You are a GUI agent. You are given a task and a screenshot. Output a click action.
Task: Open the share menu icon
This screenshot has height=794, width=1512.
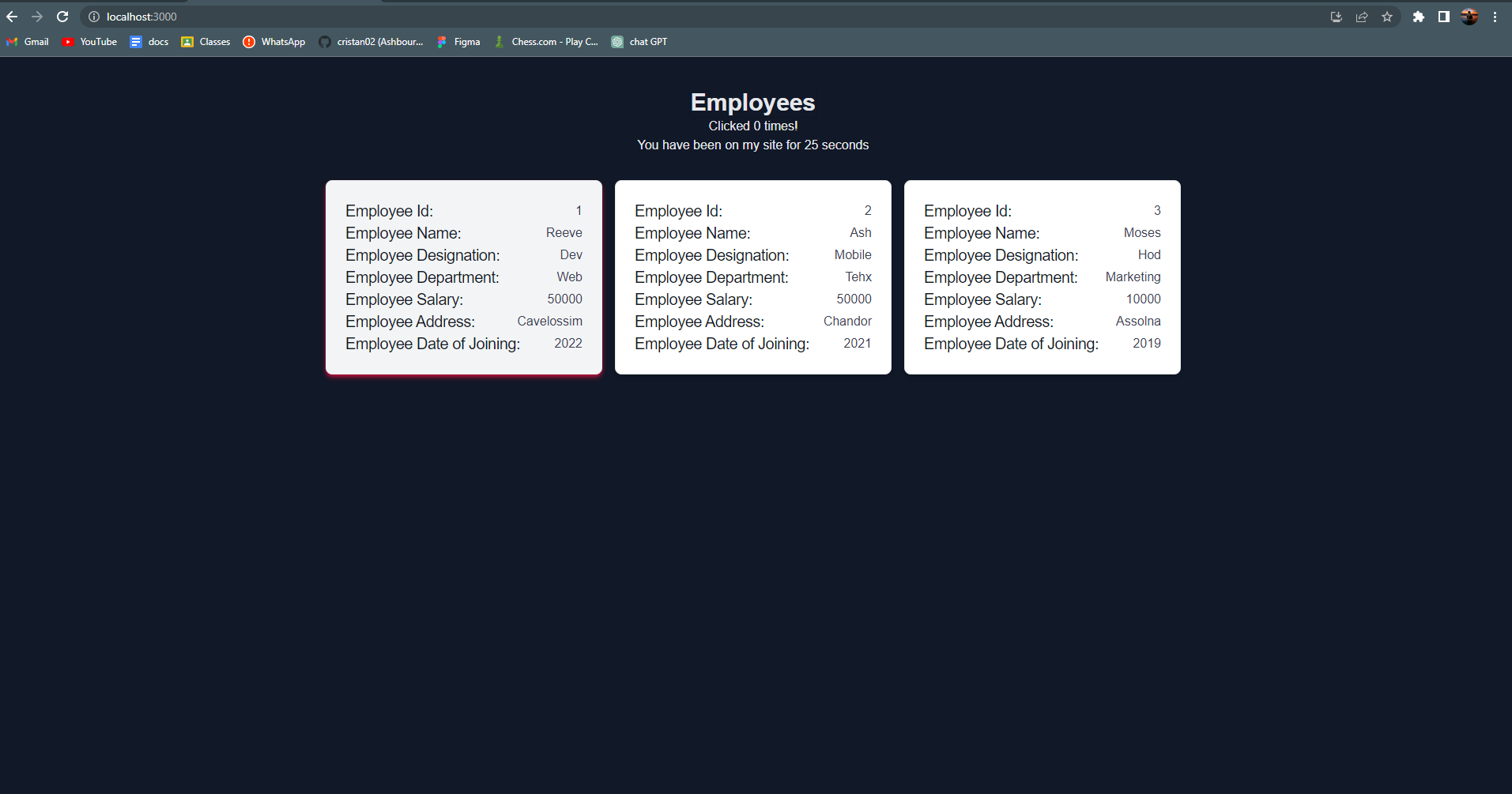pyautogui.click(x=1361, y=16)
